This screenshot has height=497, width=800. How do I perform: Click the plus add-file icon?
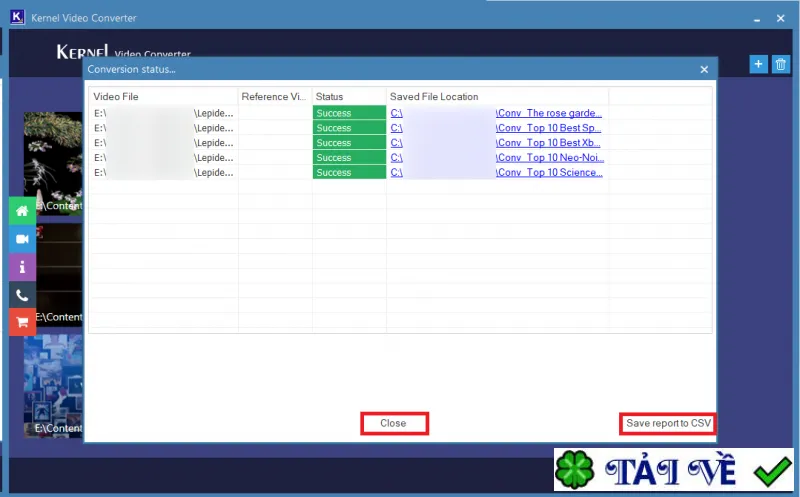[x=758, y=64]
